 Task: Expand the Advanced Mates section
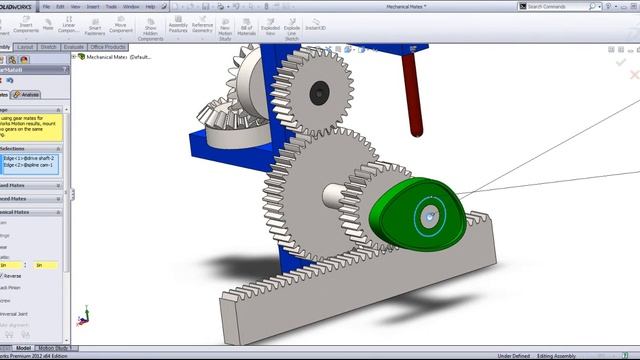(x=58, y=199)
